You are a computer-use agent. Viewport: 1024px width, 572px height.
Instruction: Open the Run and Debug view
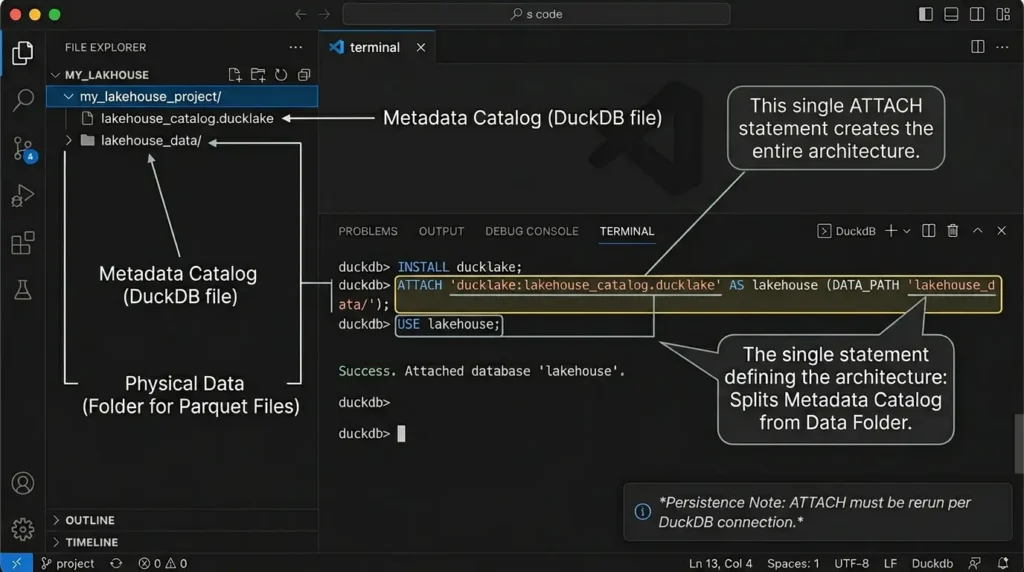pyautogui.click(x=23, y=195)
